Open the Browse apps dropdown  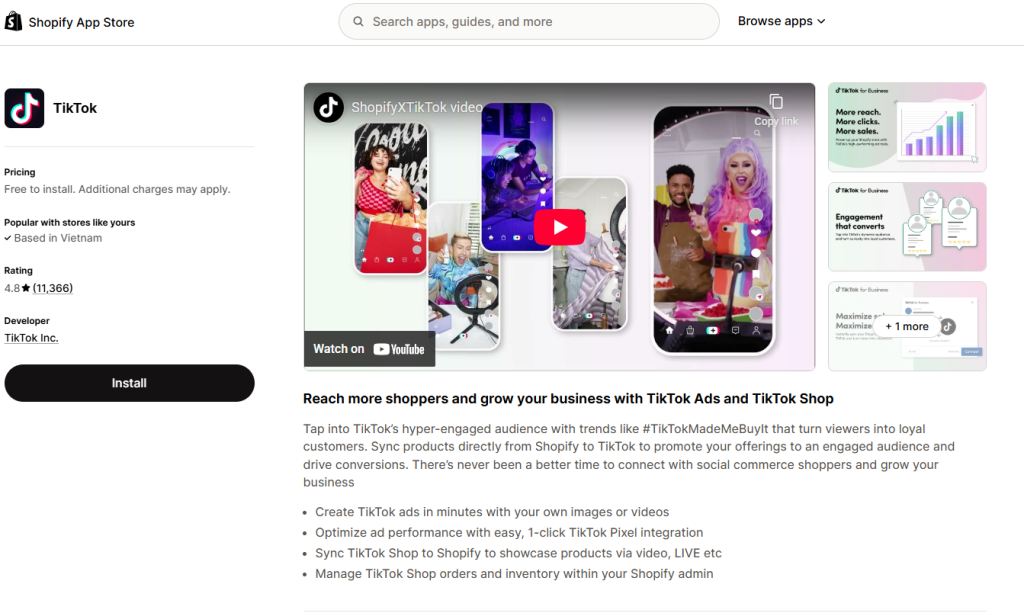click(781, 20)
